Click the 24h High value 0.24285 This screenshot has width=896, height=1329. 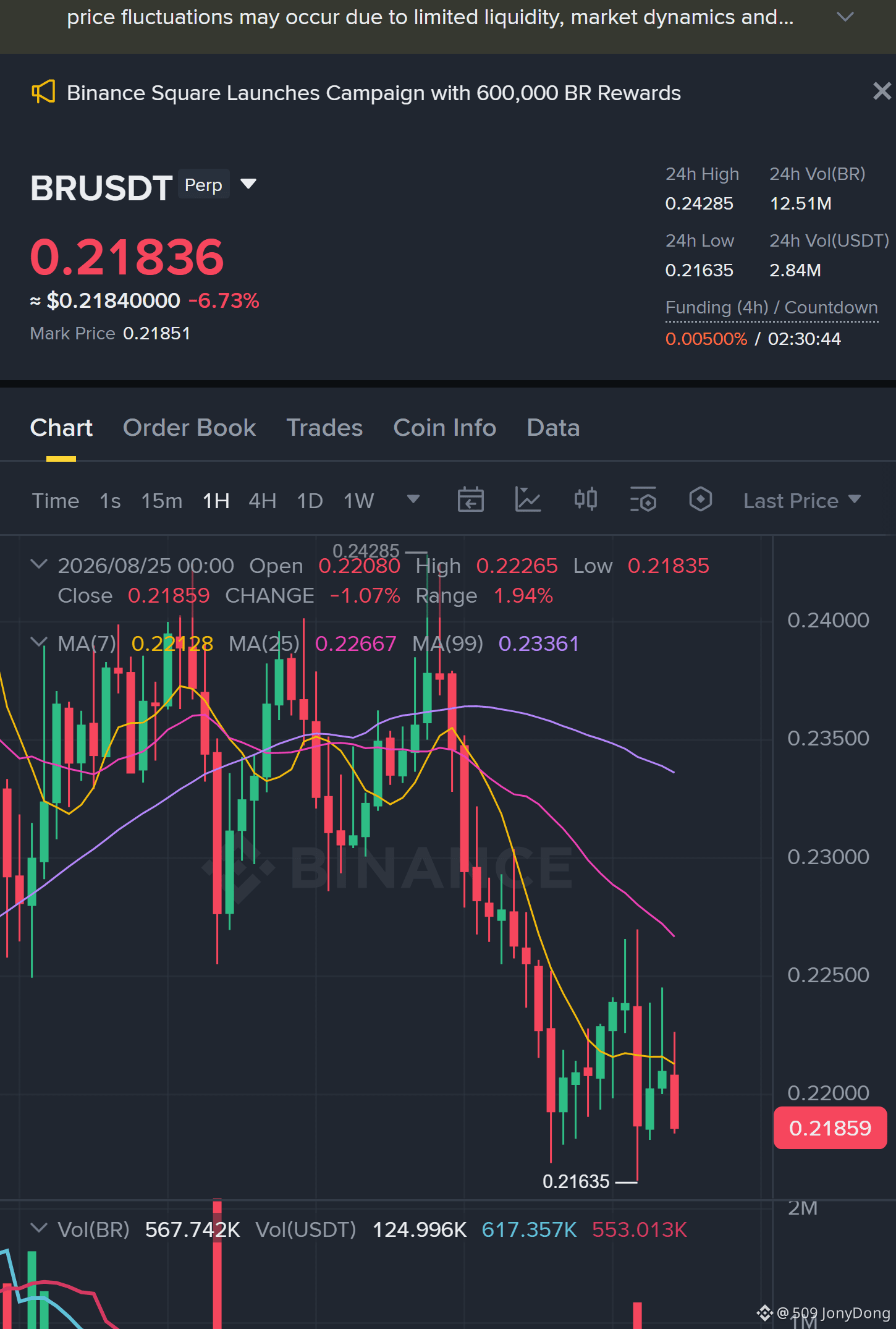click(699, 203)
